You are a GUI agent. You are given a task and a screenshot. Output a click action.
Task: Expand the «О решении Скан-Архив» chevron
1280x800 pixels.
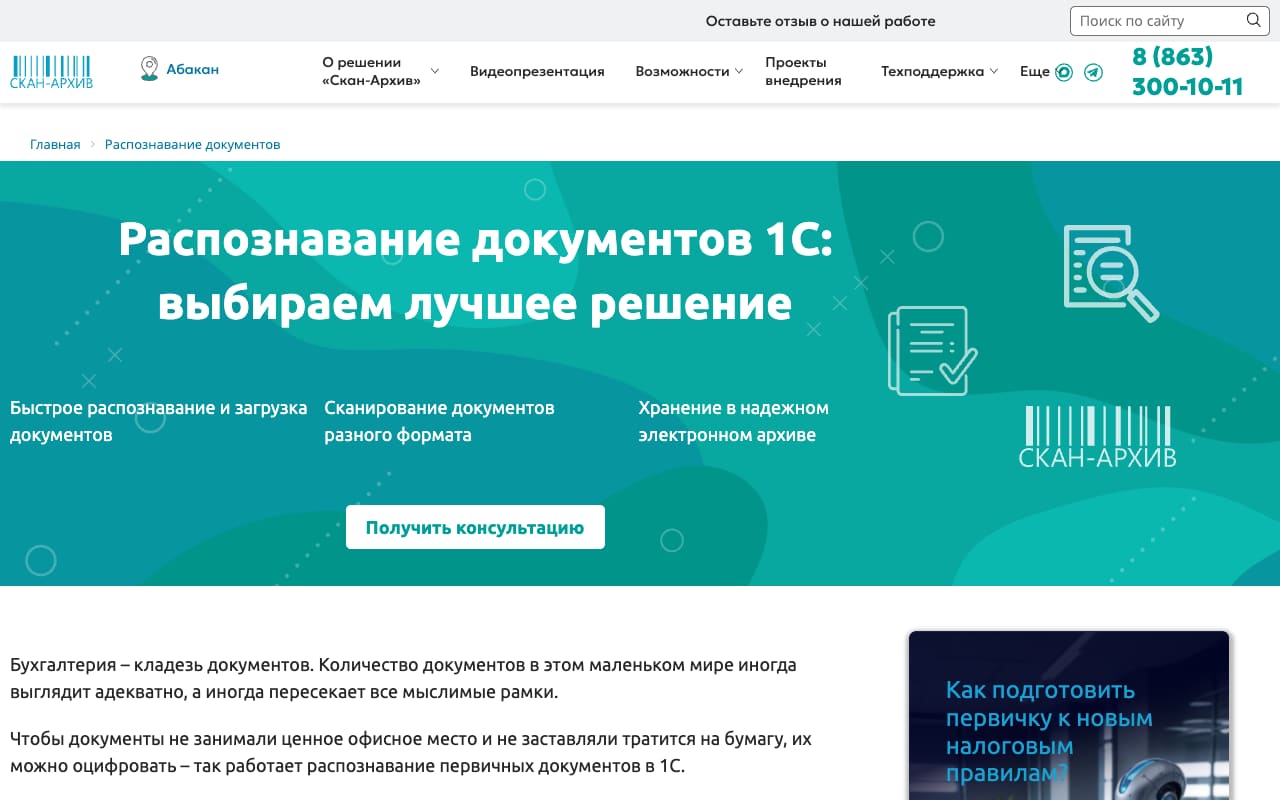[x=435, y=71]
